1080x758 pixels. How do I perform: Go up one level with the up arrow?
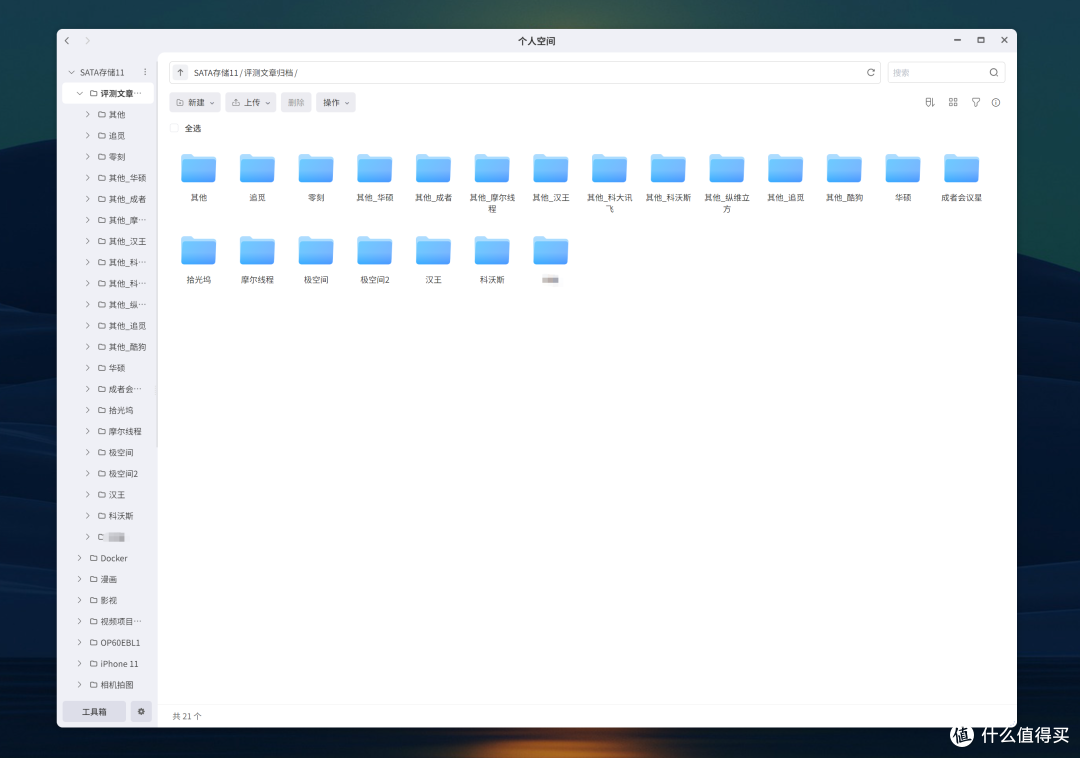[180, 72]
